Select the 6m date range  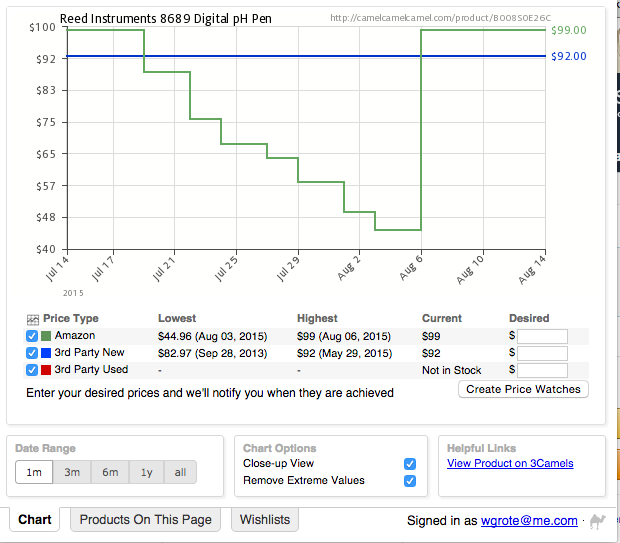coord(110,472)
